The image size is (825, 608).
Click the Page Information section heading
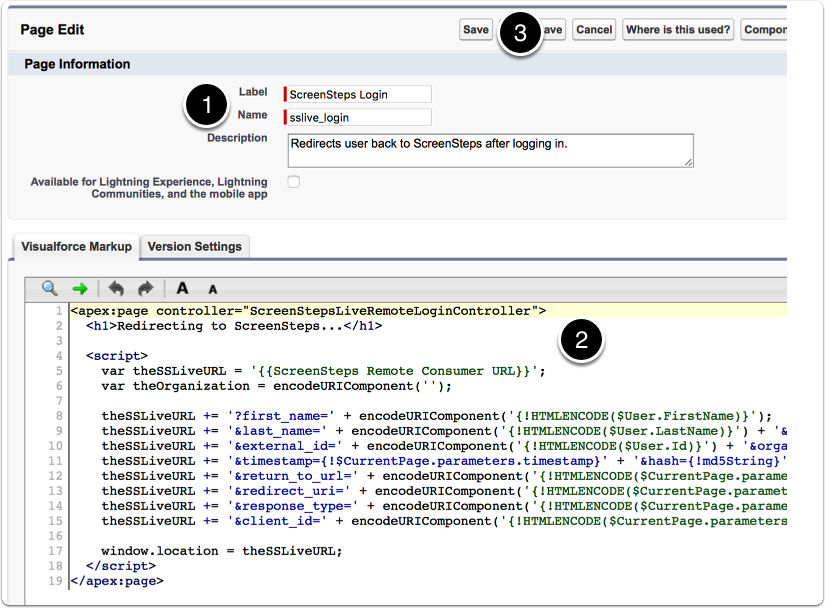pyautogui.click(x=77, y=64)
